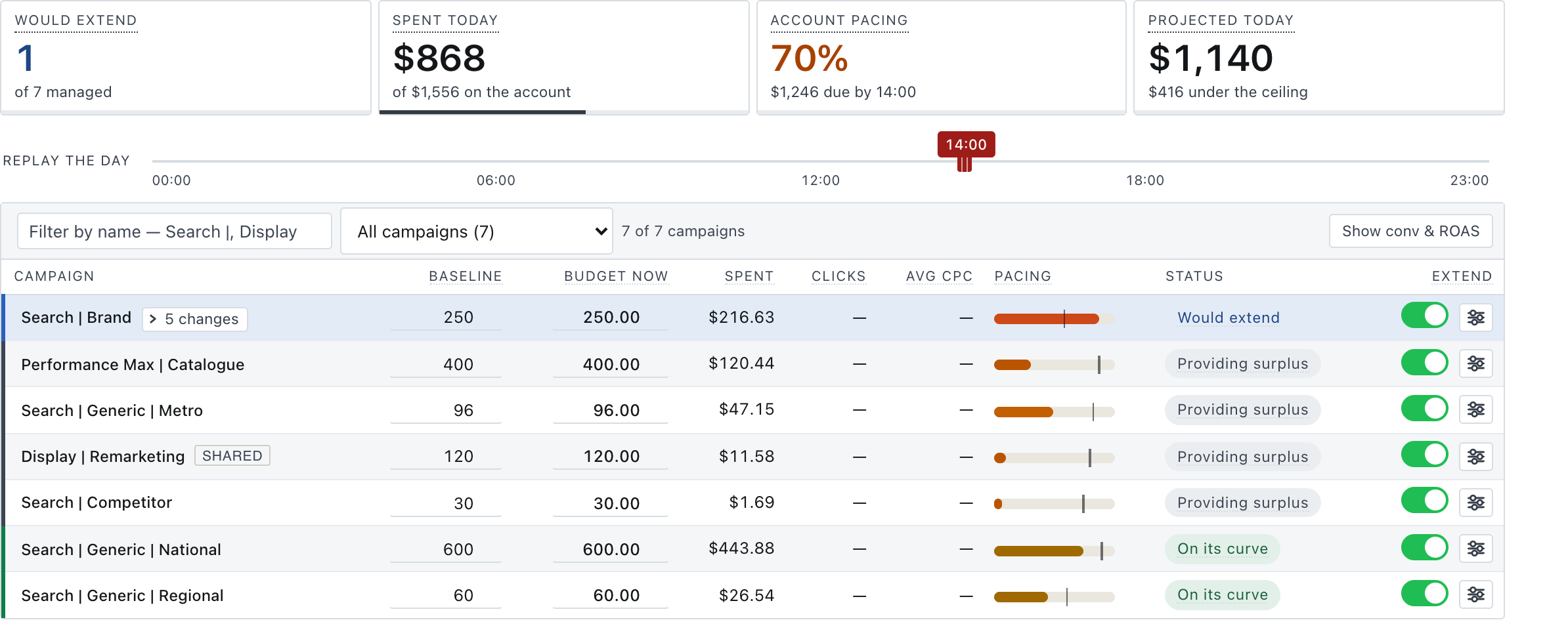
Task: Open settings sliders icon for Performance Max | Catalogue
Action: 1475,363
